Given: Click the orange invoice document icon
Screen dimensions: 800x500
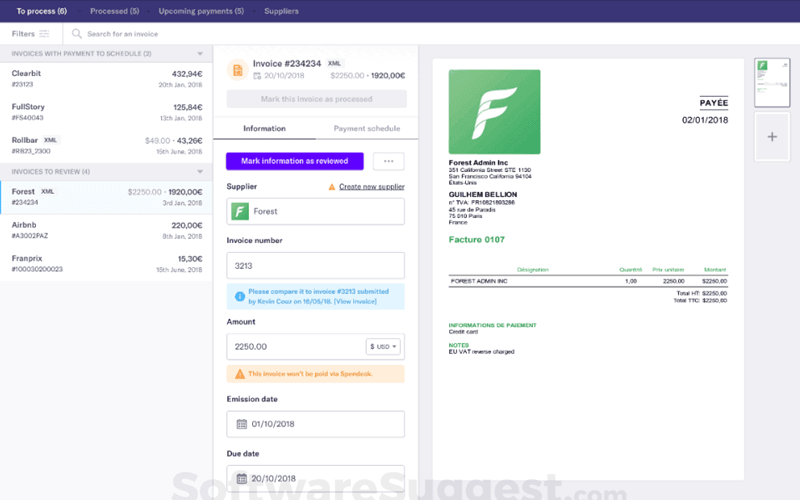Looking at the screenshot, I should point(237,70).
